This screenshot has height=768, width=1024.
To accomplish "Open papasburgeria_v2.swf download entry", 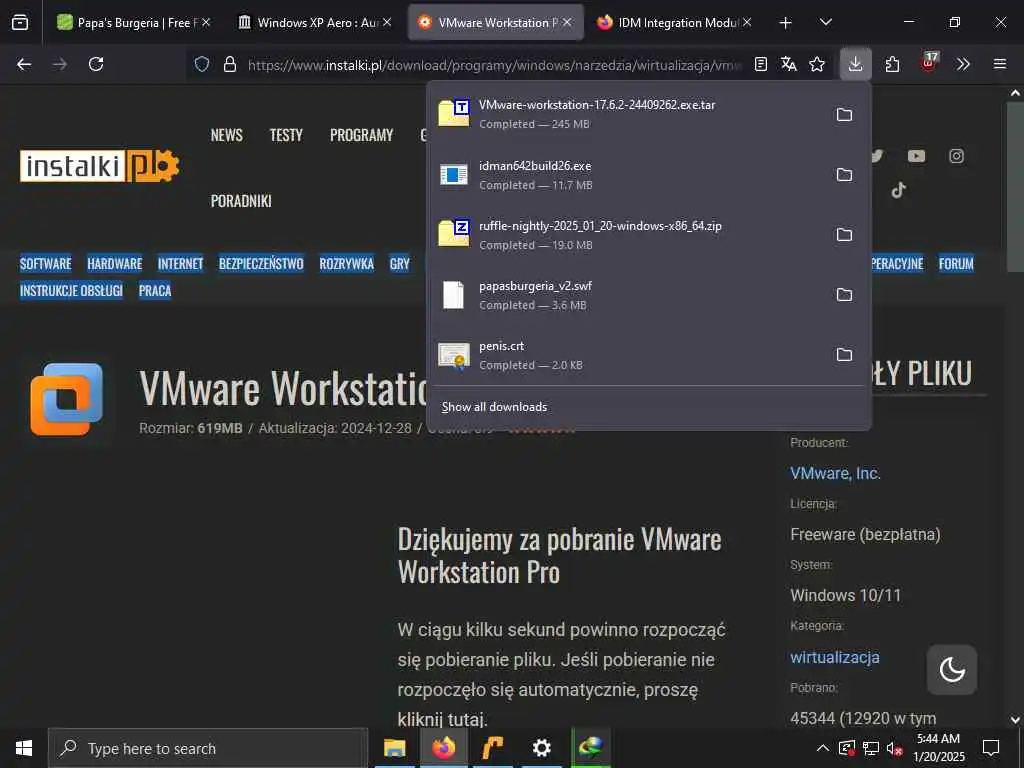I will point(627,295).
